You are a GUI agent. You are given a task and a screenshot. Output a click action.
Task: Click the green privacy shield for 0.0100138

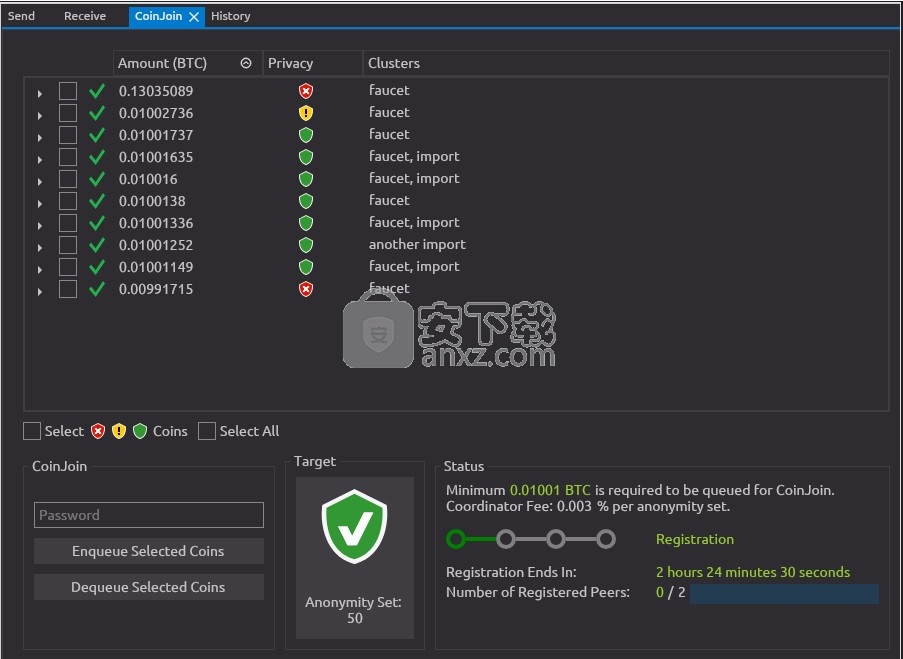306,201
